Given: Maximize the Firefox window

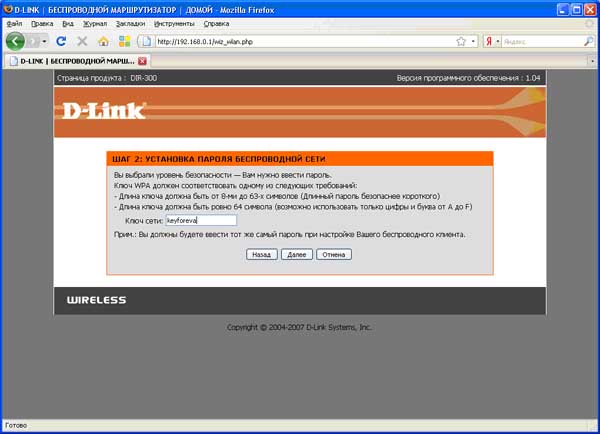Looking at the screenshot, I should pyautogui.click(x=577, y=10).
